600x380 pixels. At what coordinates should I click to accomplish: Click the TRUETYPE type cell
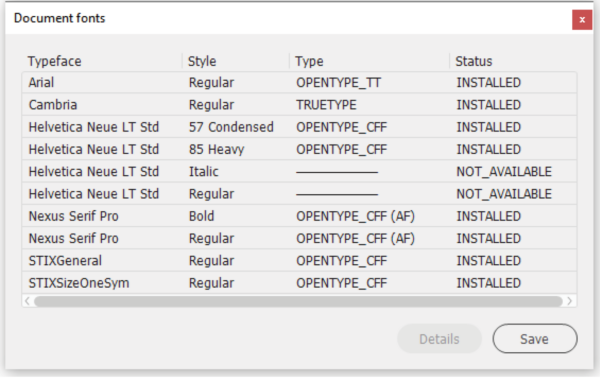326,105
